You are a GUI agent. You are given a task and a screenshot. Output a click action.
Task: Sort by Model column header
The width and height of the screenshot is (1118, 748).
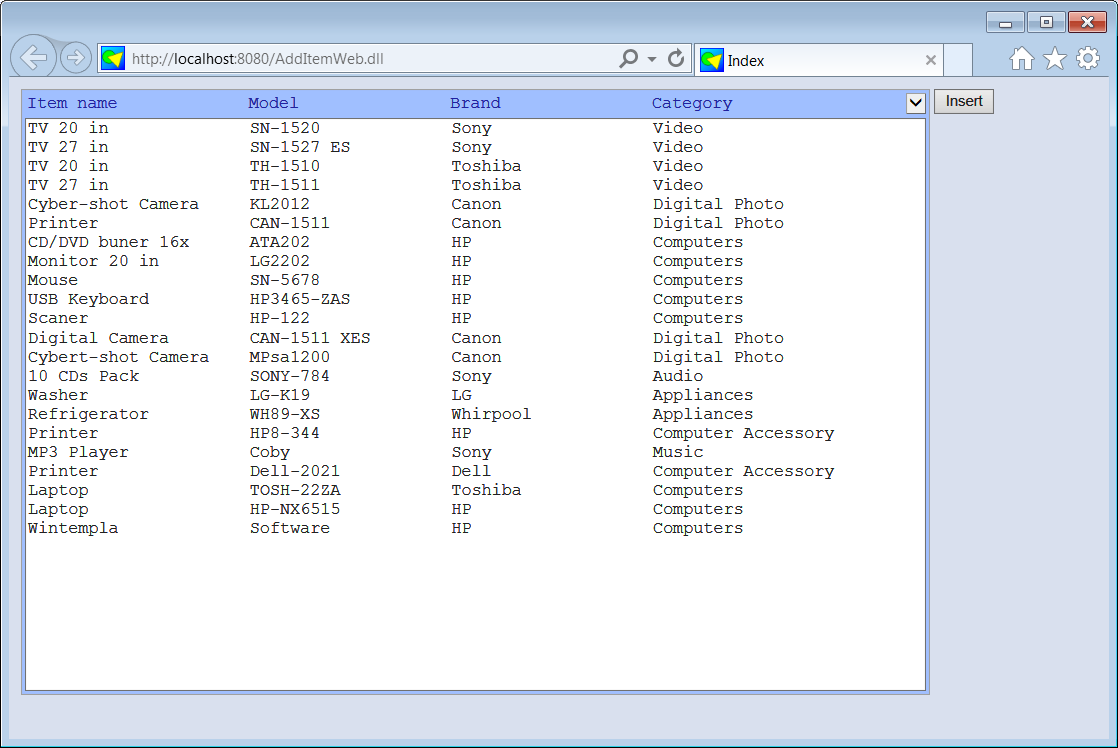[273, 103]
